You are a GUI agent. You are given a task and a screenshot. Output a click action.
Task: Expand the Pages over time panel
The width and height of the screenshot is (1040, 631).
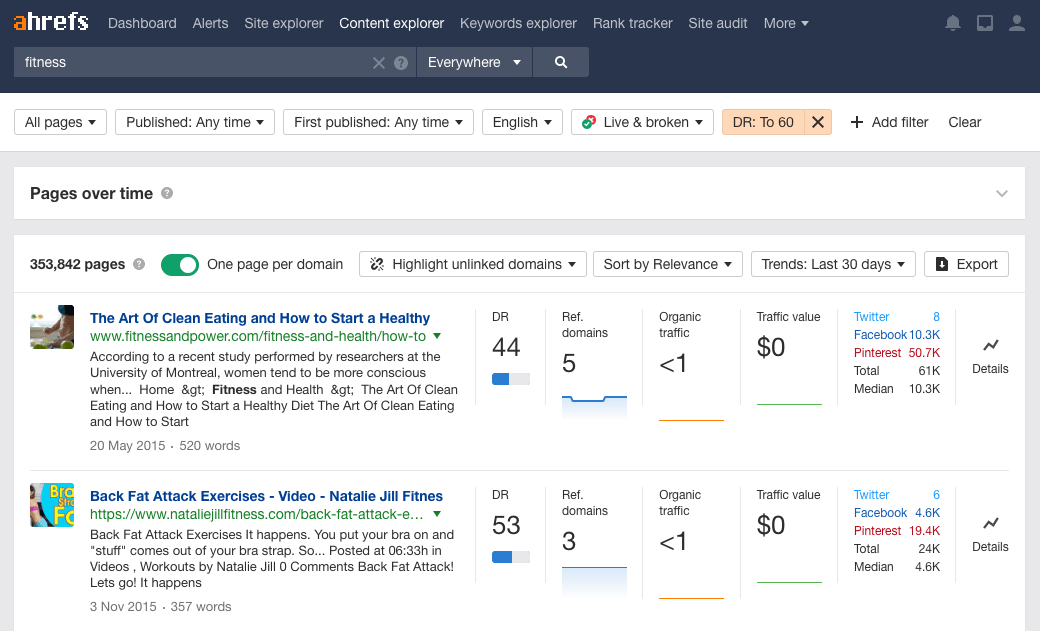click(x=1002, y=193)
